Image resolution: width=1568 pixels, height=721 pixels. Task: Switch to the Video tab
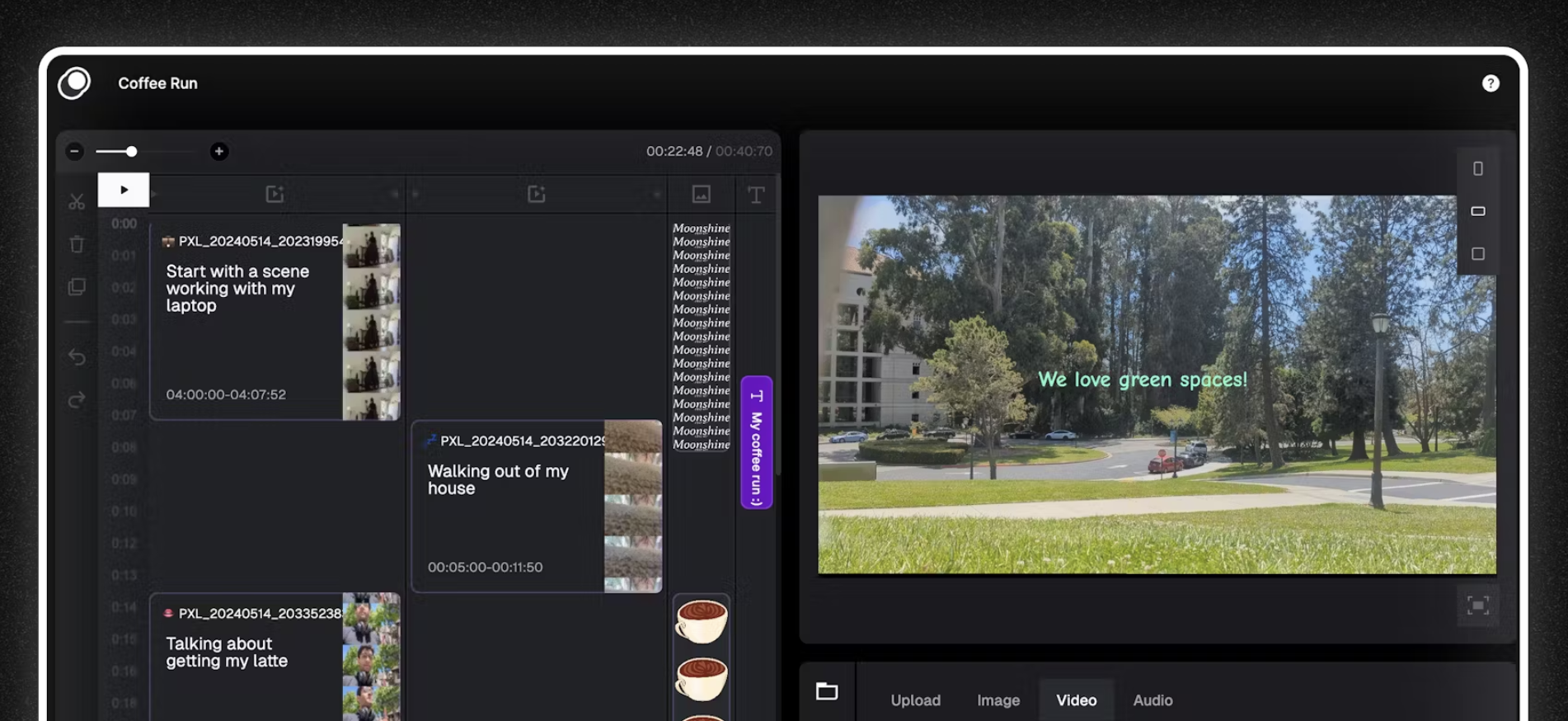click(1077, 700)
